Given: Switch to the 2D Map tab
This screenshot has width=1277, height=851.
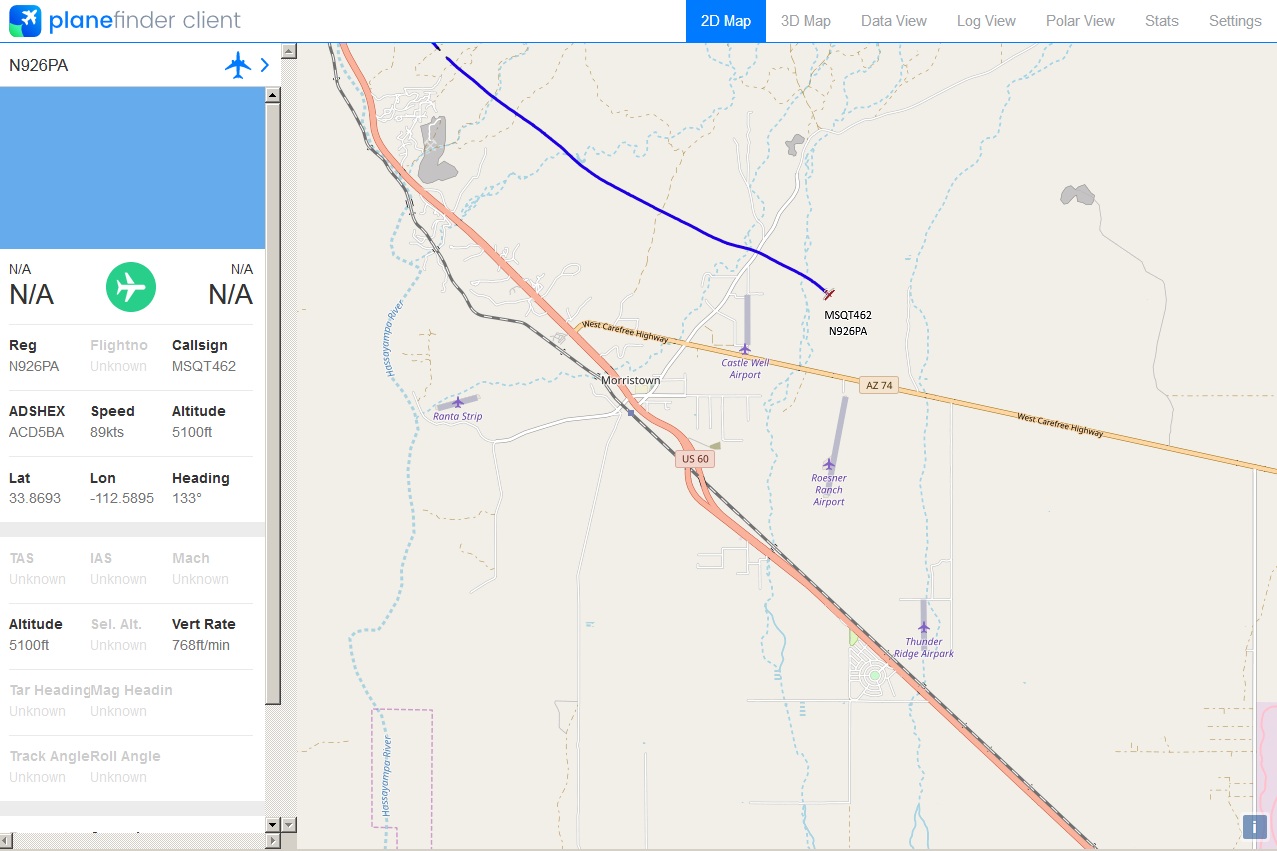Looking at the screenshot, I should [x=726, y=21].
